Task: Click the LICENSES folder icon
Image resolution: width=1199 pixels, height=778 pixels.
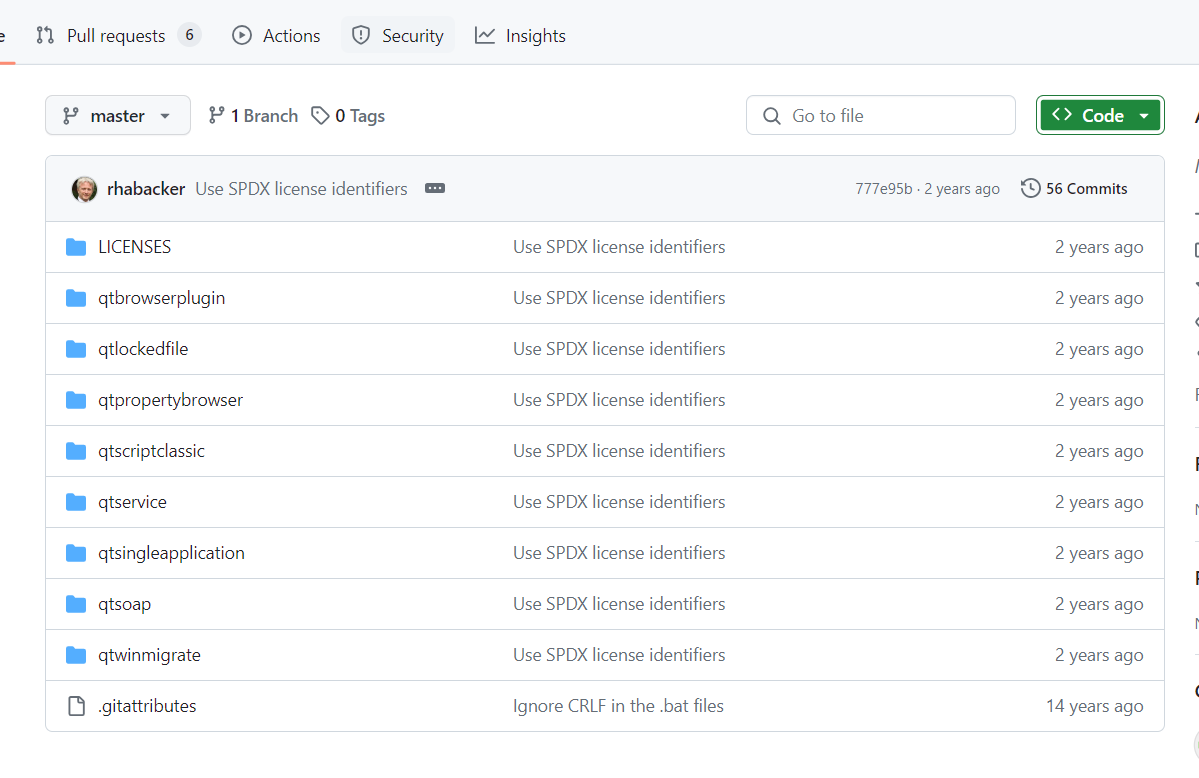Action: point(76,247)
